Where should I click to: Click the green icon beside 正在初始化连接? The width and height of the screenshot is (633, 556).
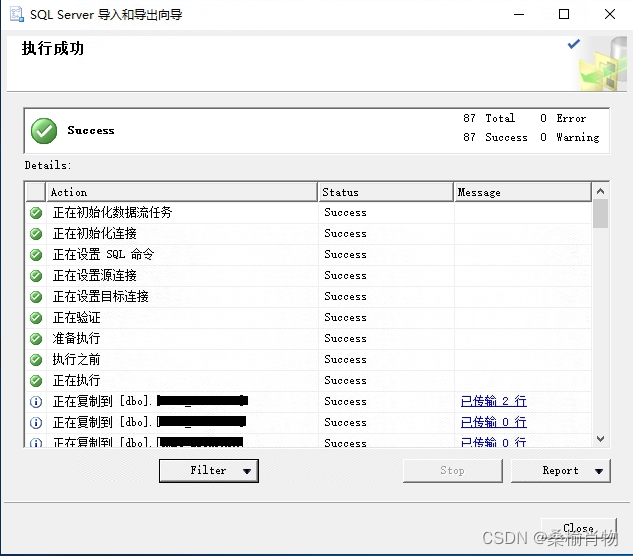pyautogui.click(x=36, y=234)
